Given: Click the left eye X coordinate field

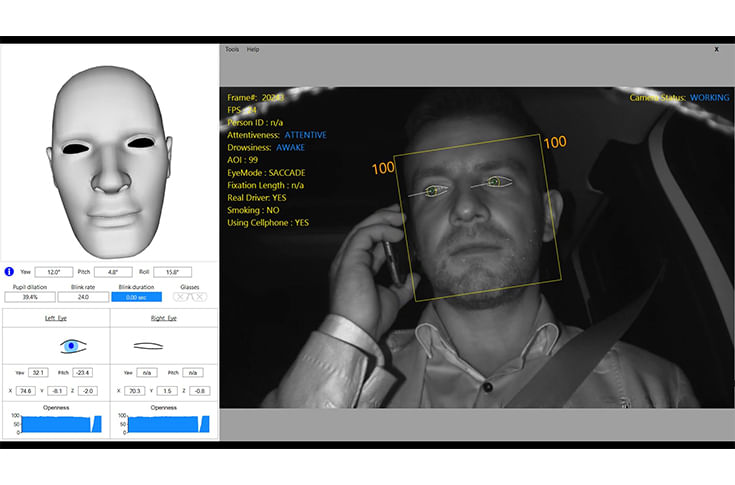Looking at the screenshot, I should tap(26, 391).
